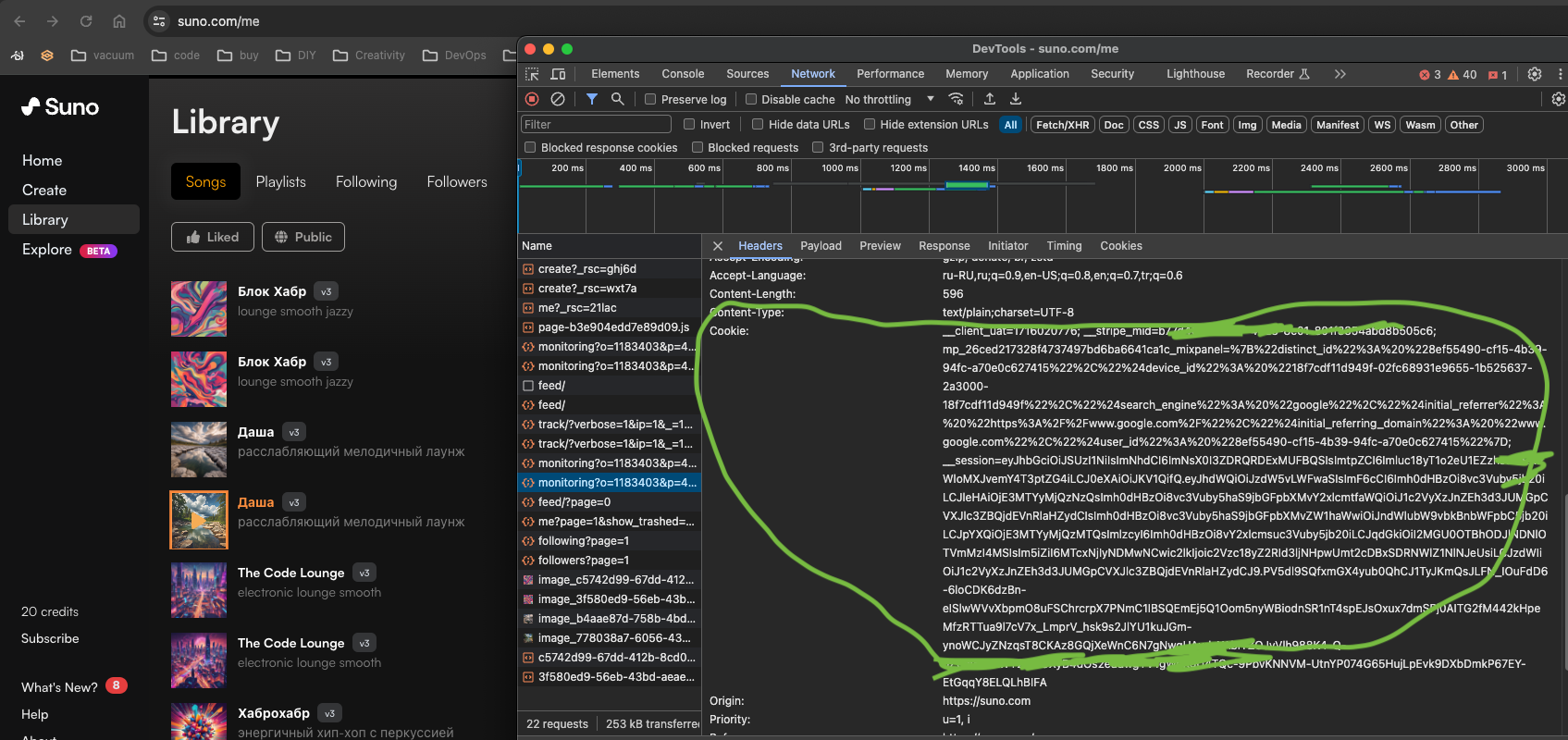Open the DevTools more options menu
The image size is (1568, 740).
coord(1561,74)
